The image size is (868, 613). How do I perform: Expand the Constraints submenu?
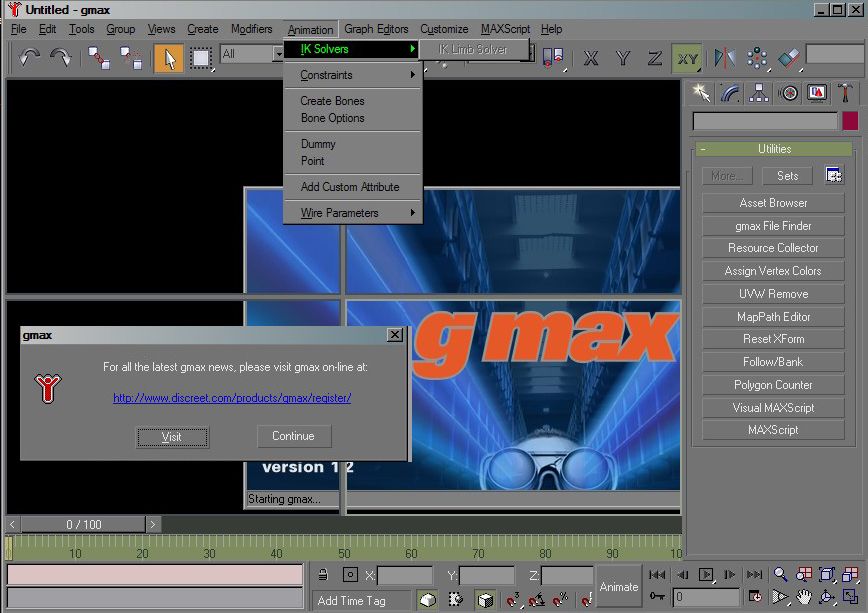(x=353, y=75)
